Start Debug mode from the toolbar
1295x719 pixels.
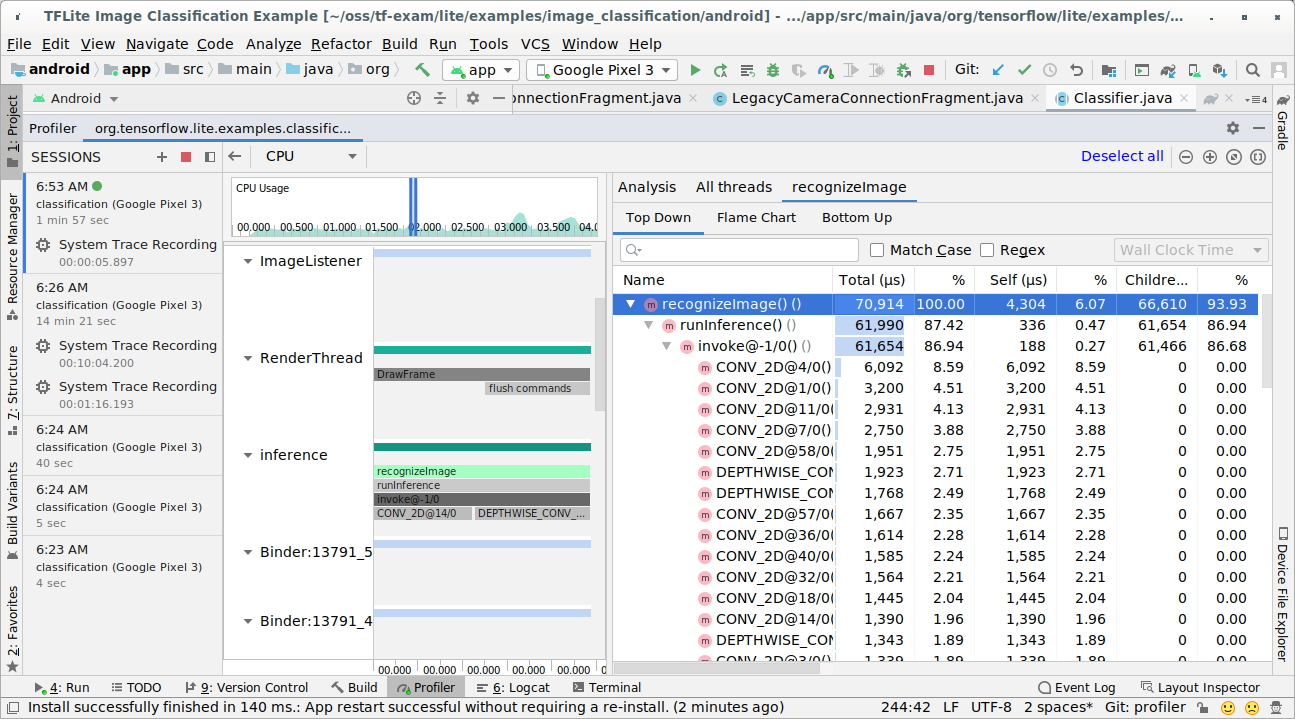pyautogui.click(x=772, y=70)
